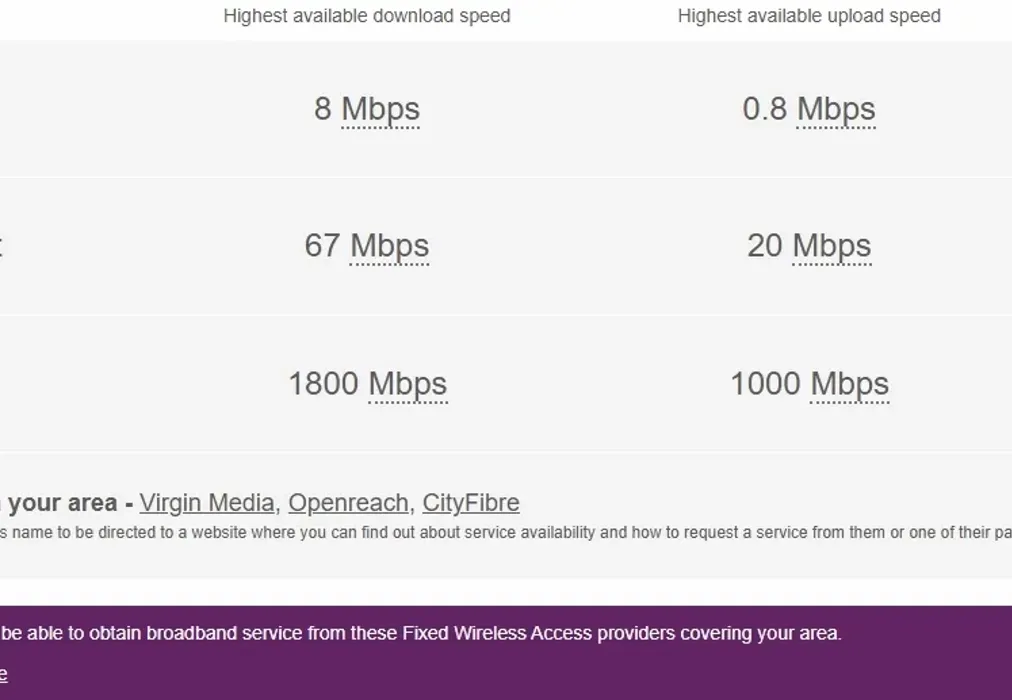
Task: Click the Fixed Wireless Access banner sentence
Action: [x=421, y=634]
